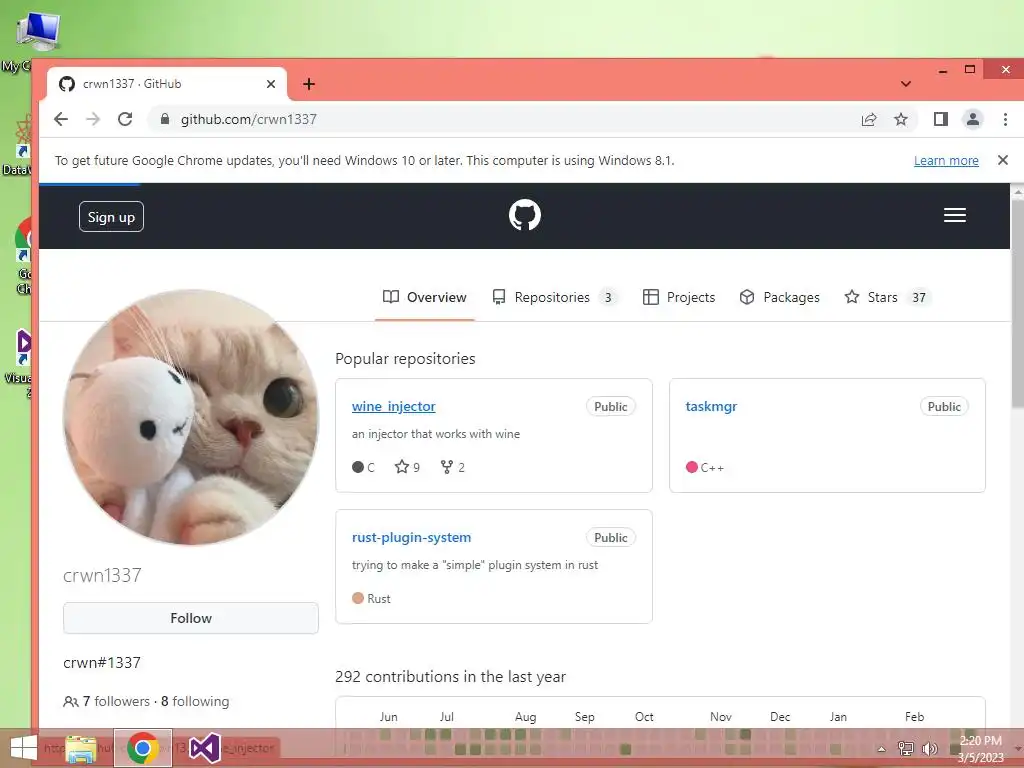Click the GitHub Octocat logo in header
The width and height of the screenshot is (1024, 768).
(524, 215)
